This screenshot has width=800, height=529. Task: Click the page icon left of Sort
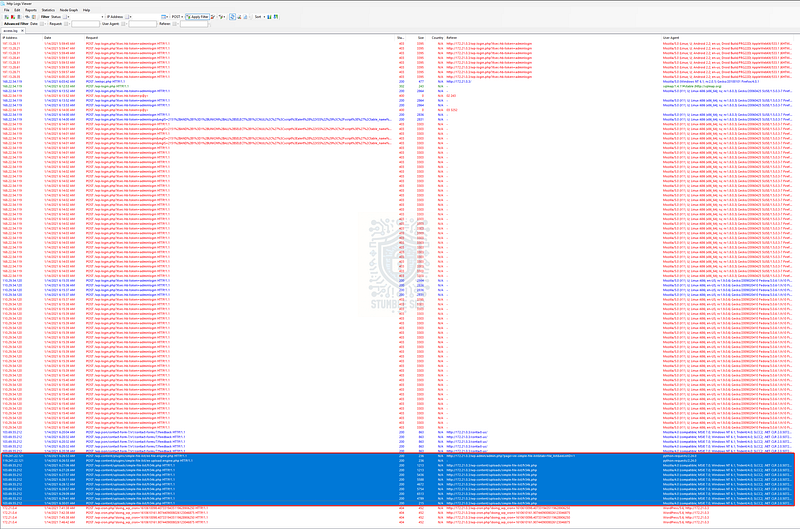(x=245, y=17)
